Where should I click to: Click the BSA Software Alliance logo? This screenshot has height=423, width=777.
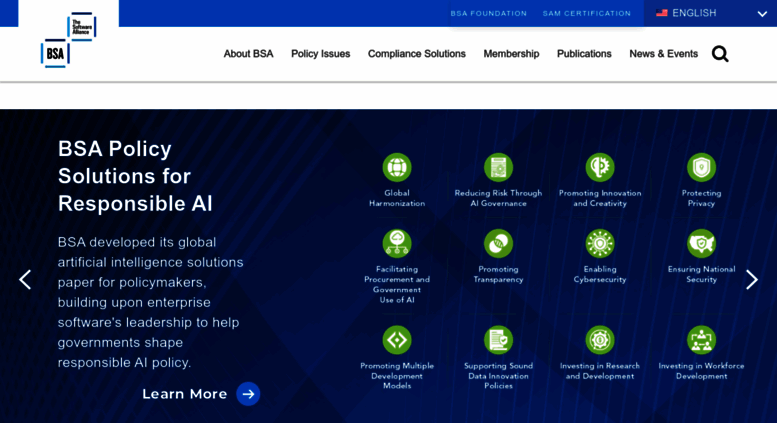(x=68, y=40)
